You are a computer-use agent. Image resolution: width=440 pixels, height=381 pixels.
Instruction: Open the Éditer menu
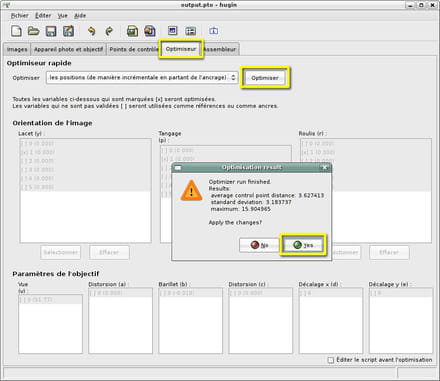(x=43, y=16)
